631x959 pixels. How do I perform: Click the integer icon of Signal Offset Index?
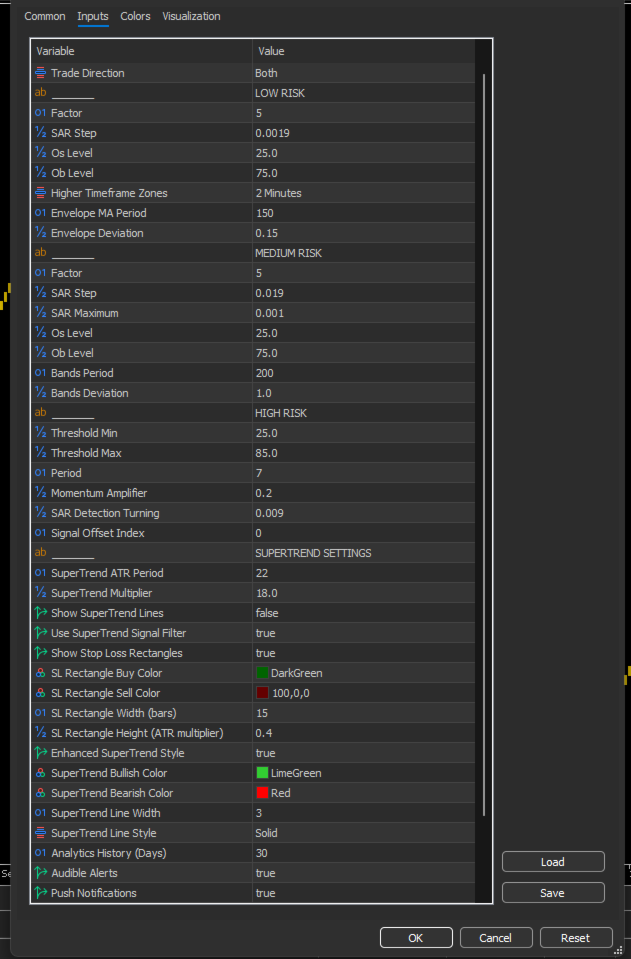pyautogui.click(x=40, y=533)
